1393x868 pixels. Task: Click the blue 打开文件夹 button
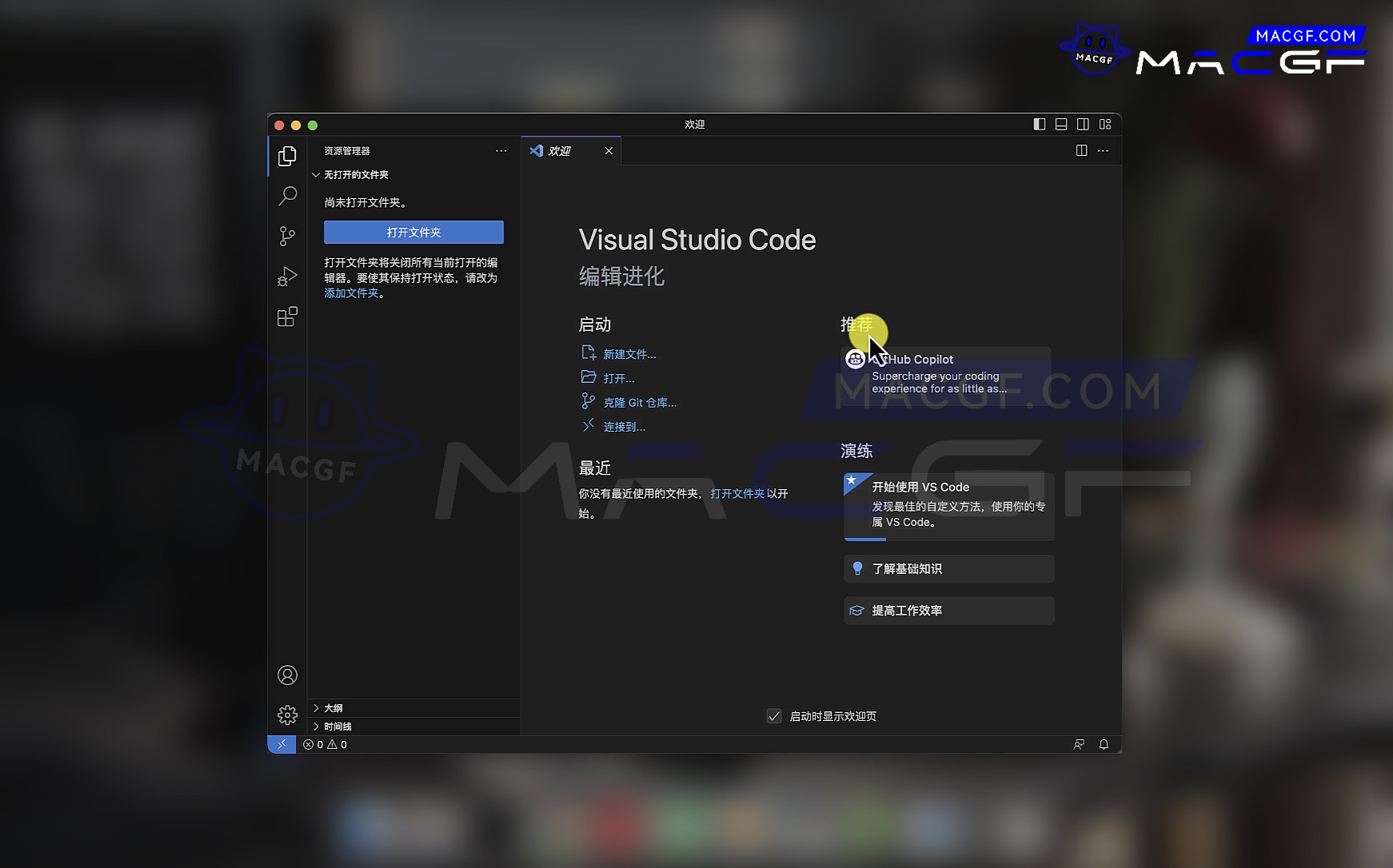point(413,233)
